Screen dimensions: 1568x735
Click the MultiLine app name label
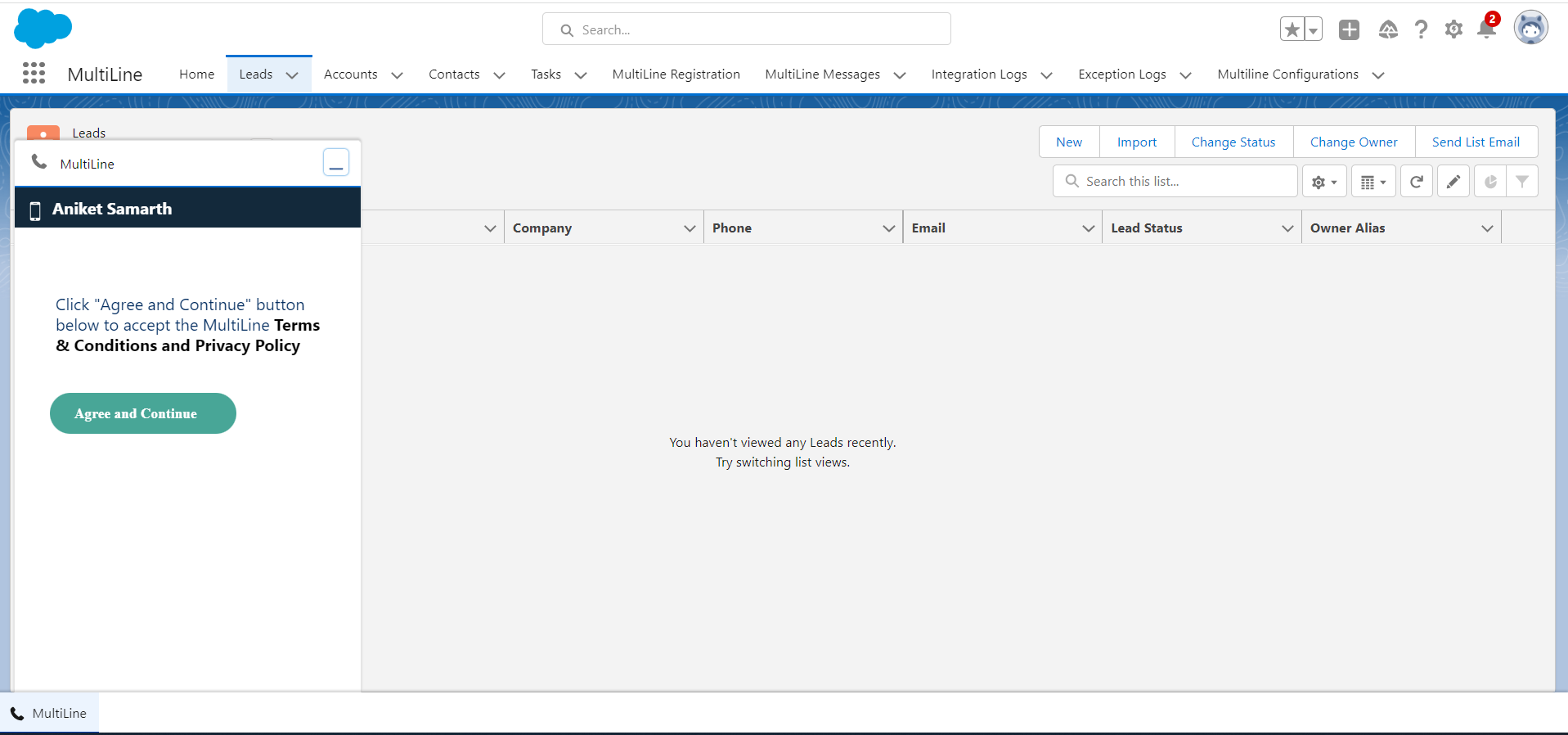click(105, 74)
